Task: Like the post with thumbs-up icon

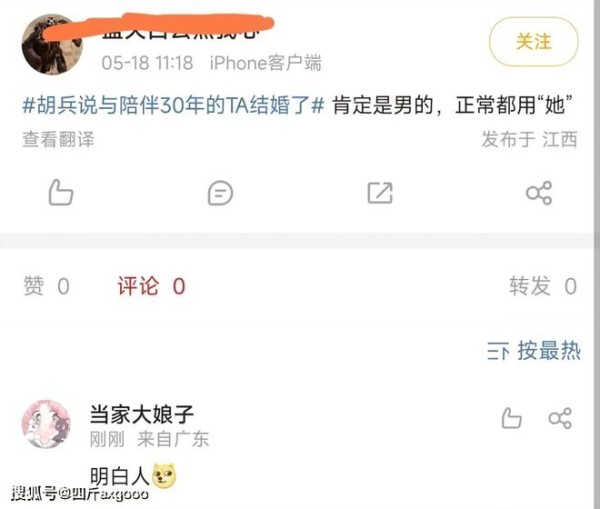Action: point(60,193)
